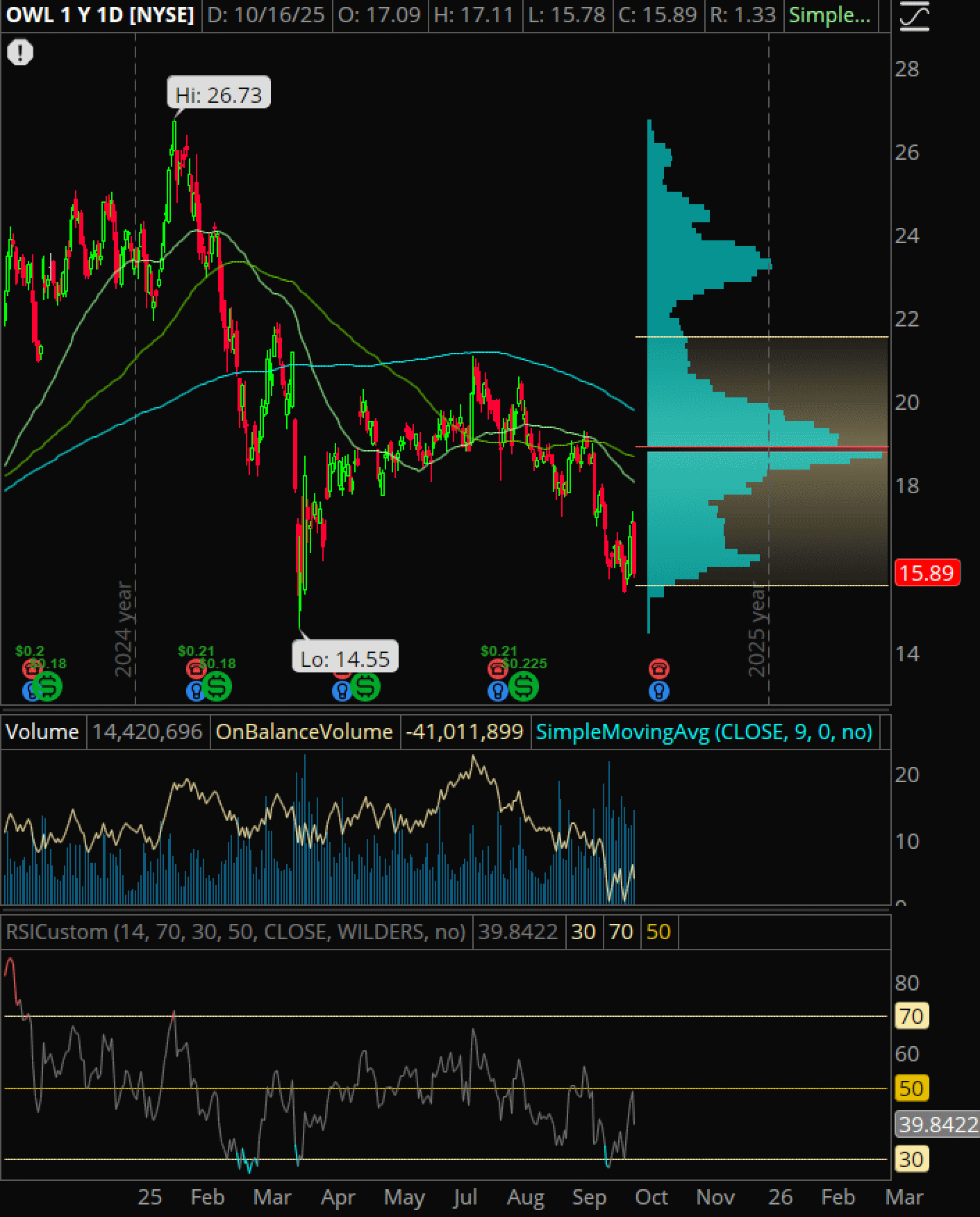Click the highlighted 50 tag on the RSI axis
This screenshot has width=980, height=1217.
[911, 1088]
